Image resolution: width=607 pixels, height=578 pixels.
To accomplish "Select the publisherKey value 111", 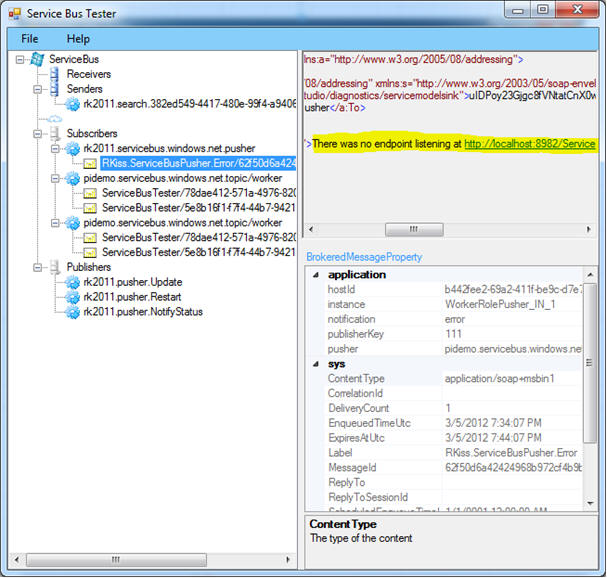I will click(x=453, y=334).
